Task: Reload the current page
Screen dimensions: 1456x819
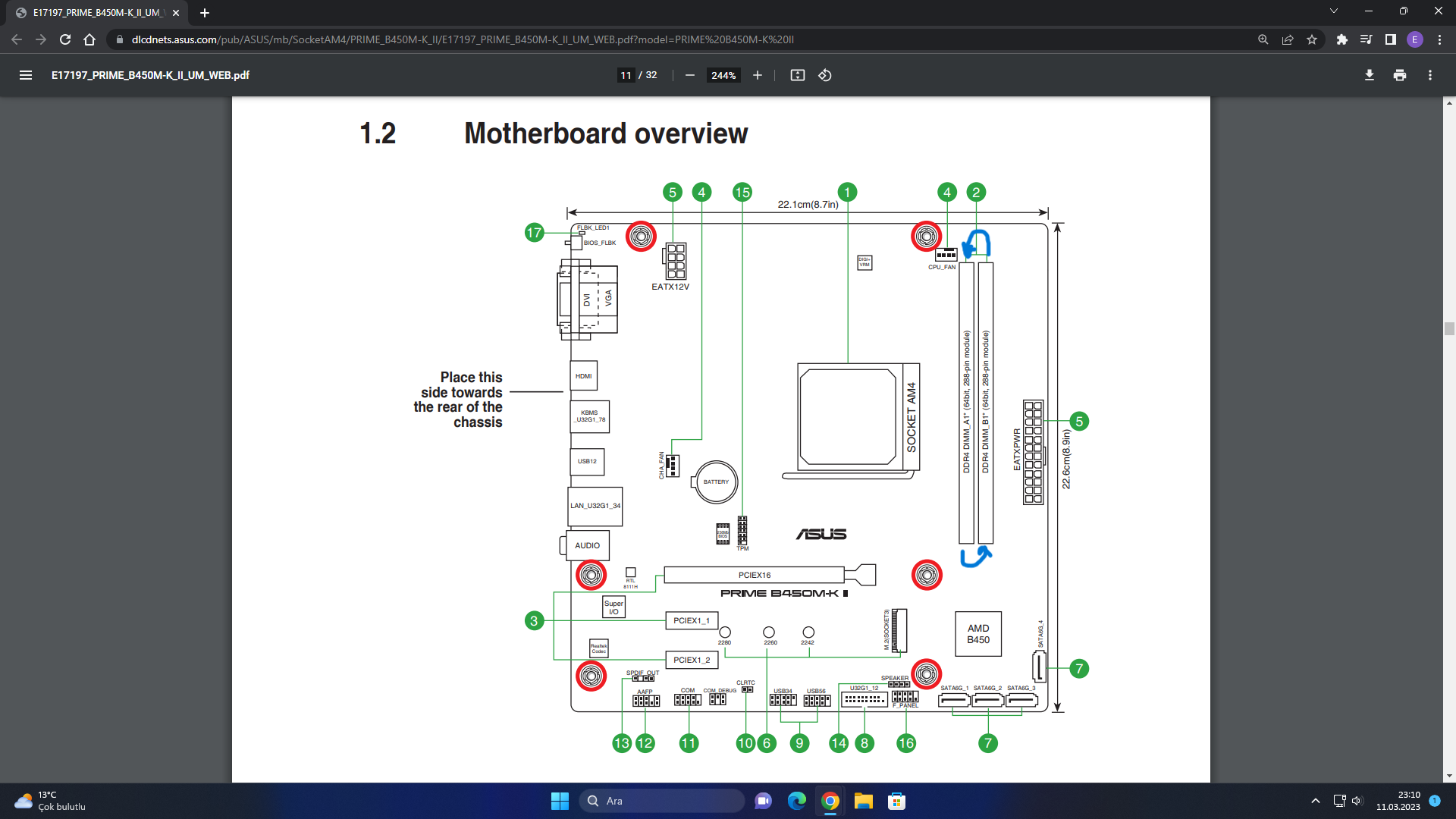Action: [x=65, y=39]
